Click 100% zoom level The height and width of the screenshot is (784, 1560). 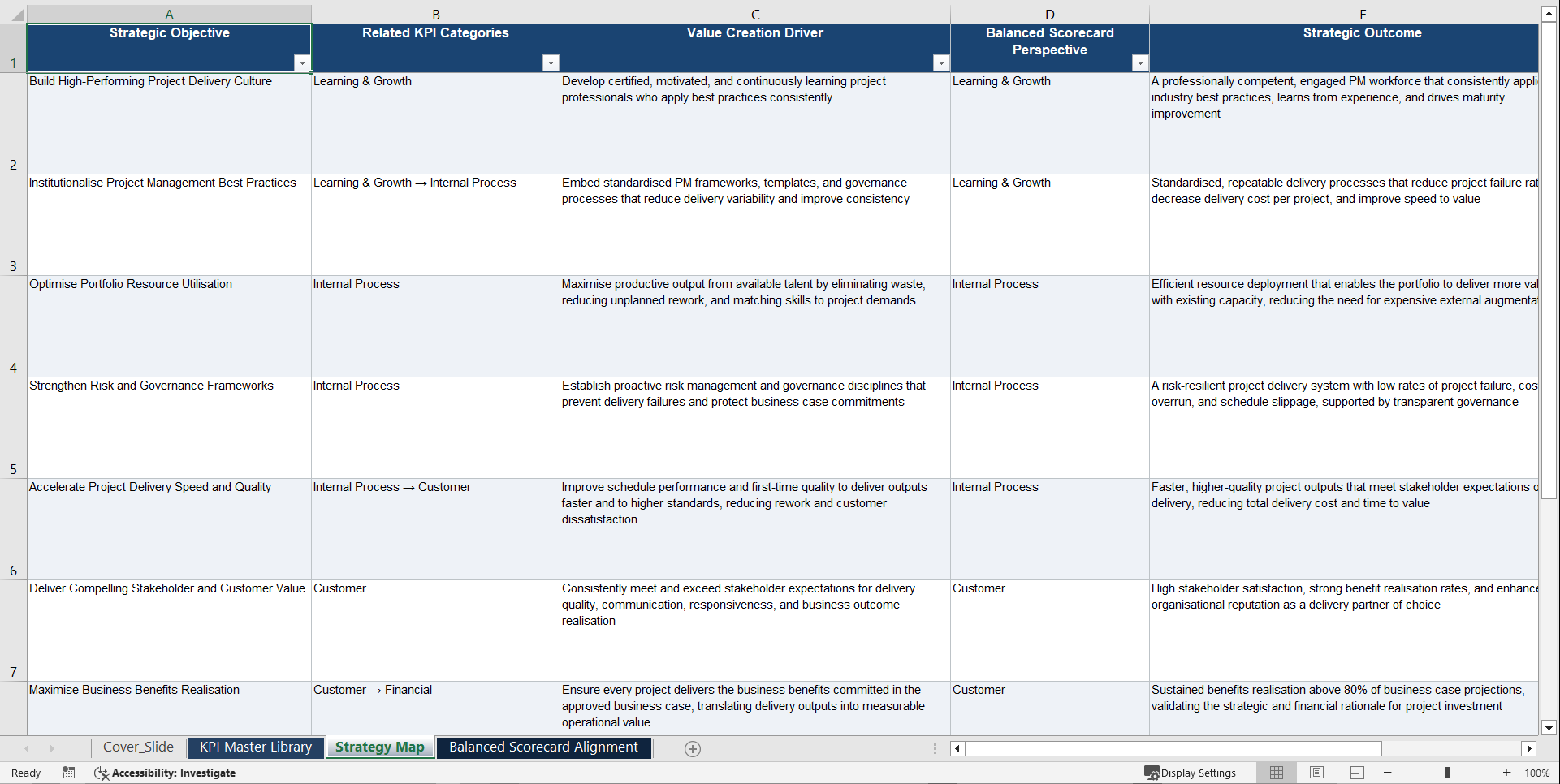1536,773
